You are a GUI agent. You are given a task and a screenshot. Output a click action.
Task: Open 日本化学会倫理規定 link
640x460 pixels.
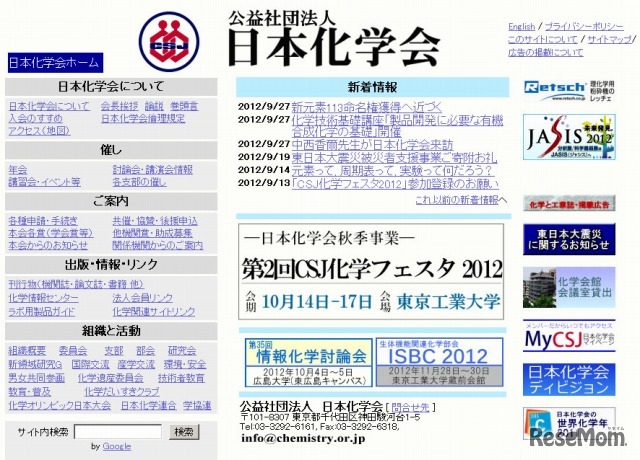click(x=143, y=119)
